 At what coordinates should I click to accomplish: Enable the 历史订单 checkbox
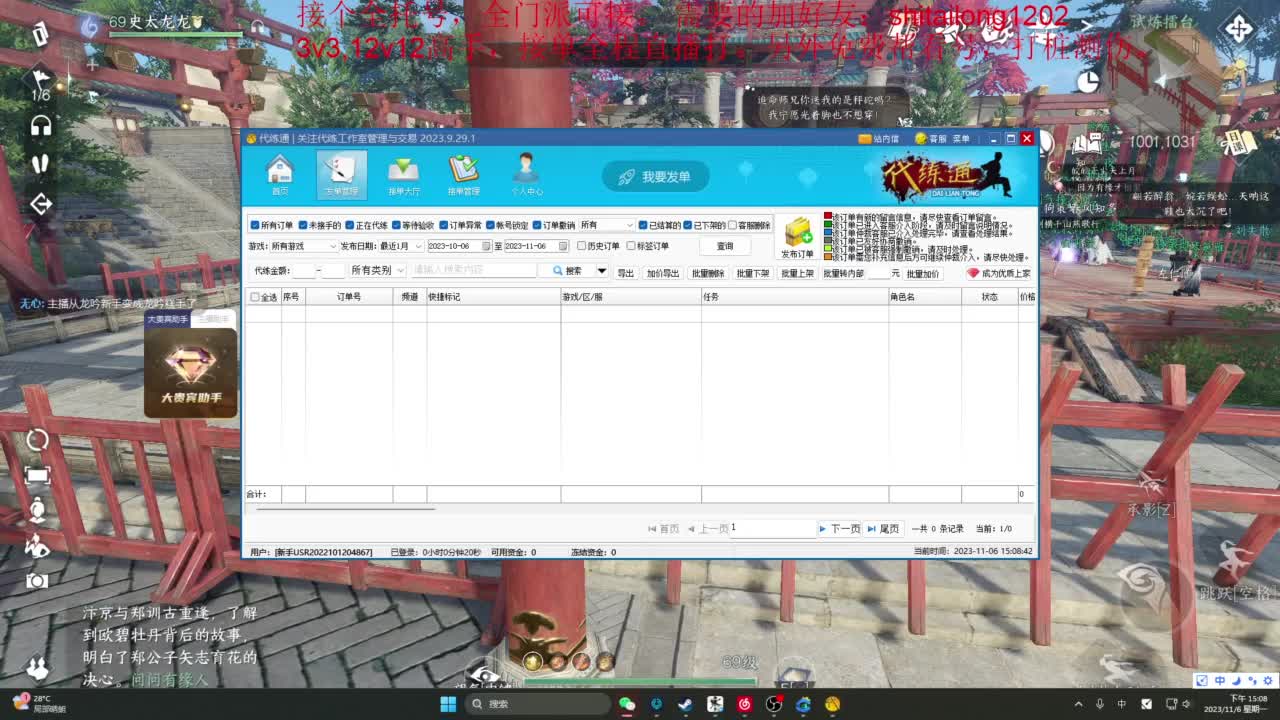(x=582, y=246)
